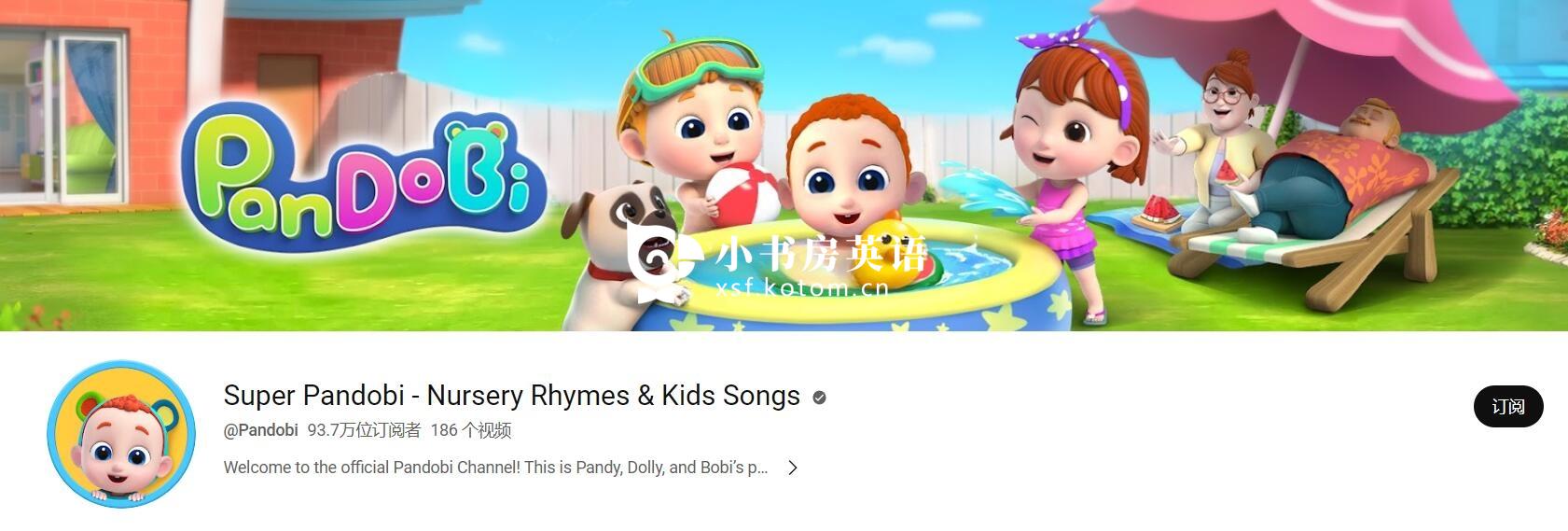This screenshot has width=1568, height=531.
Task: Click the 订阅 subscribe button
Action: point(1507,406)
